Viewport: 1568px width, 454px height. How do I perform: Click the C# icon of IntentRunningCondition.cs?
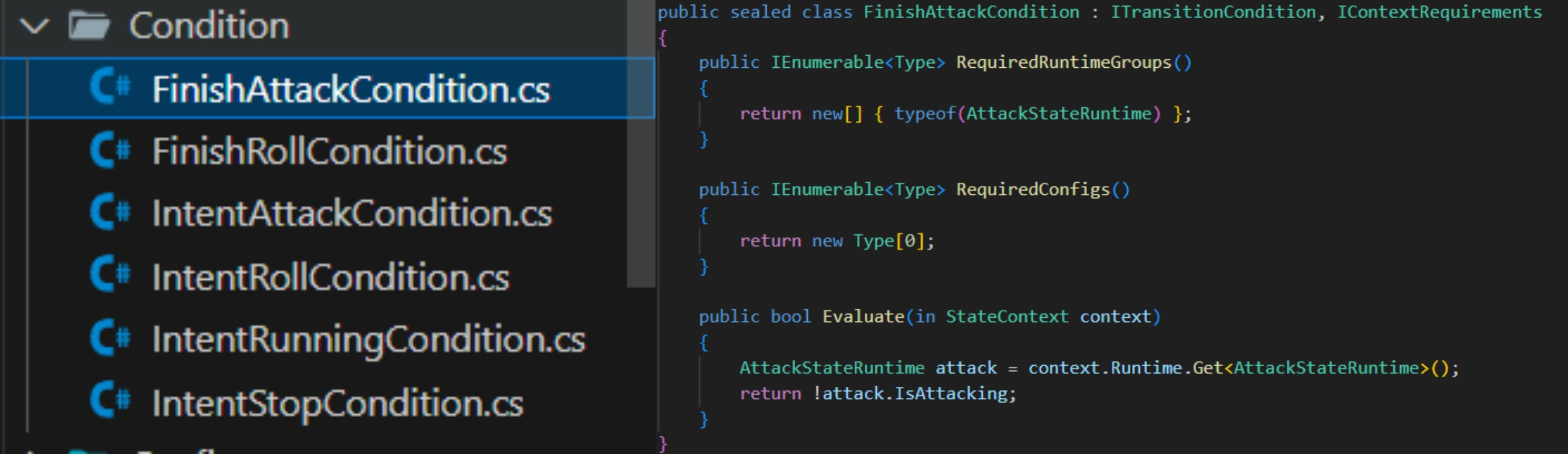[x=110, y=338]
